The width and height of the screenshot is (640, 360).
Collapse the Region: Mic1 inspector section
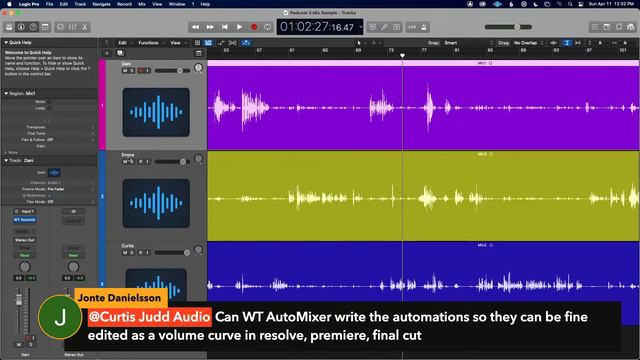pyautogui.click(x=6, y=93)
